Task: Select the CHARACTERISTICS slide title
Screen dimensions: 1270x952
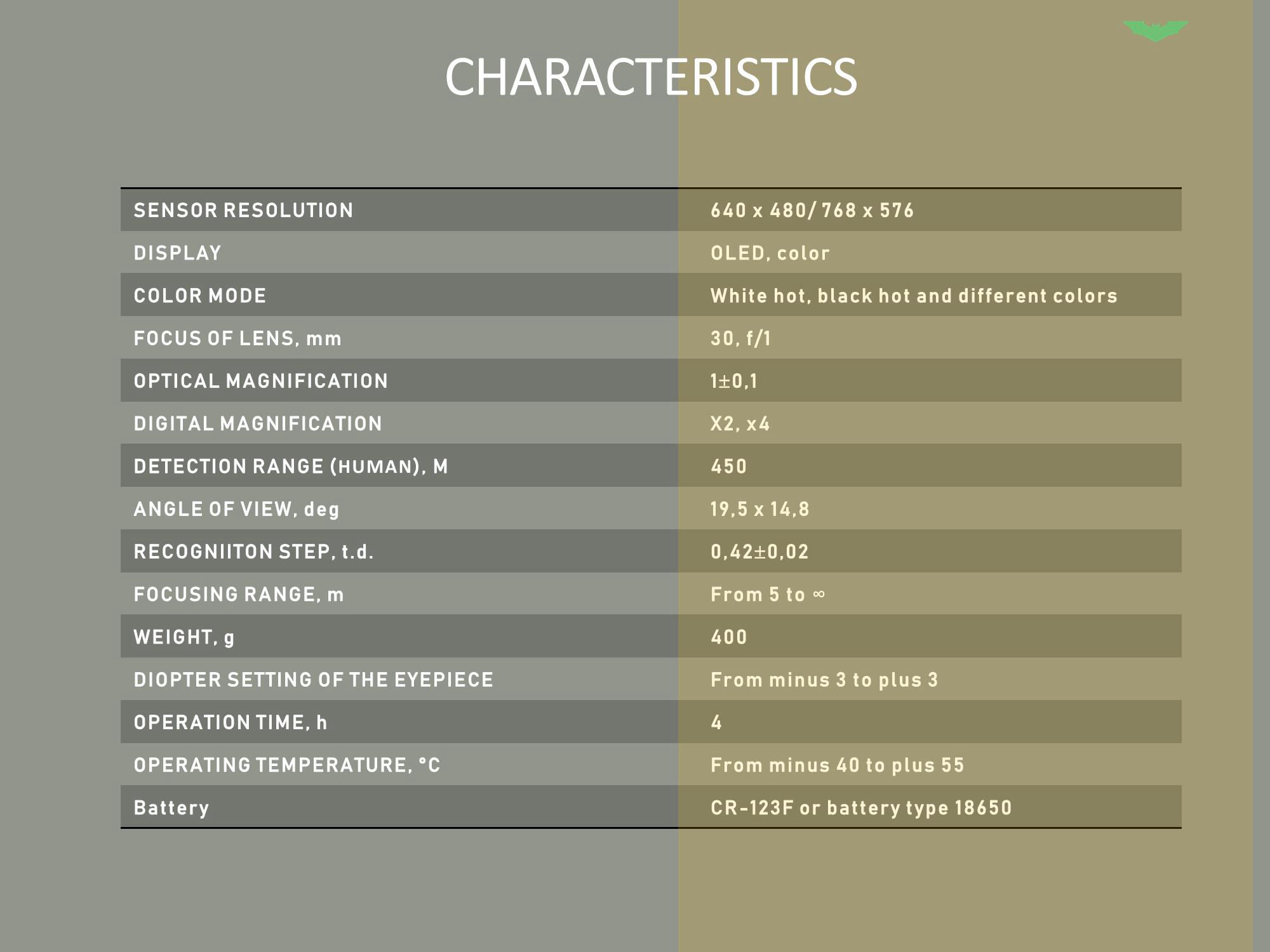Action: [651, 77]
